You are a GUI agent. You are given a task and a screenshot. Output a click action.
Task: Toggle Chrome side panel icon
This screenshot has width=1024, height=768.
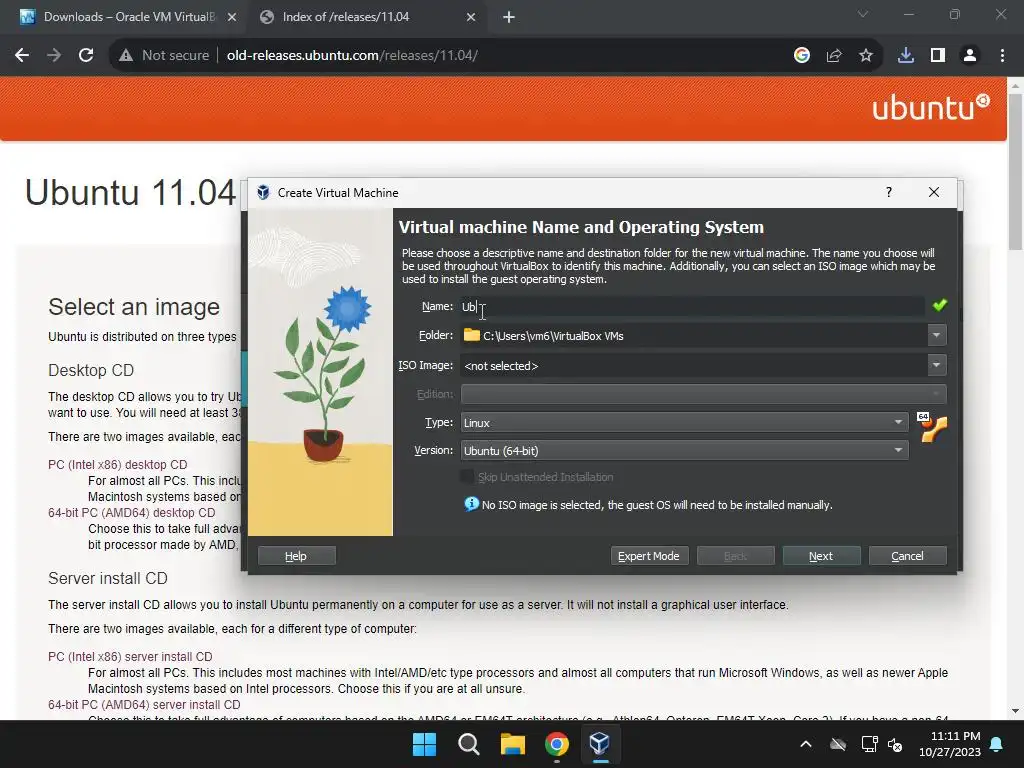coord(938,56)
